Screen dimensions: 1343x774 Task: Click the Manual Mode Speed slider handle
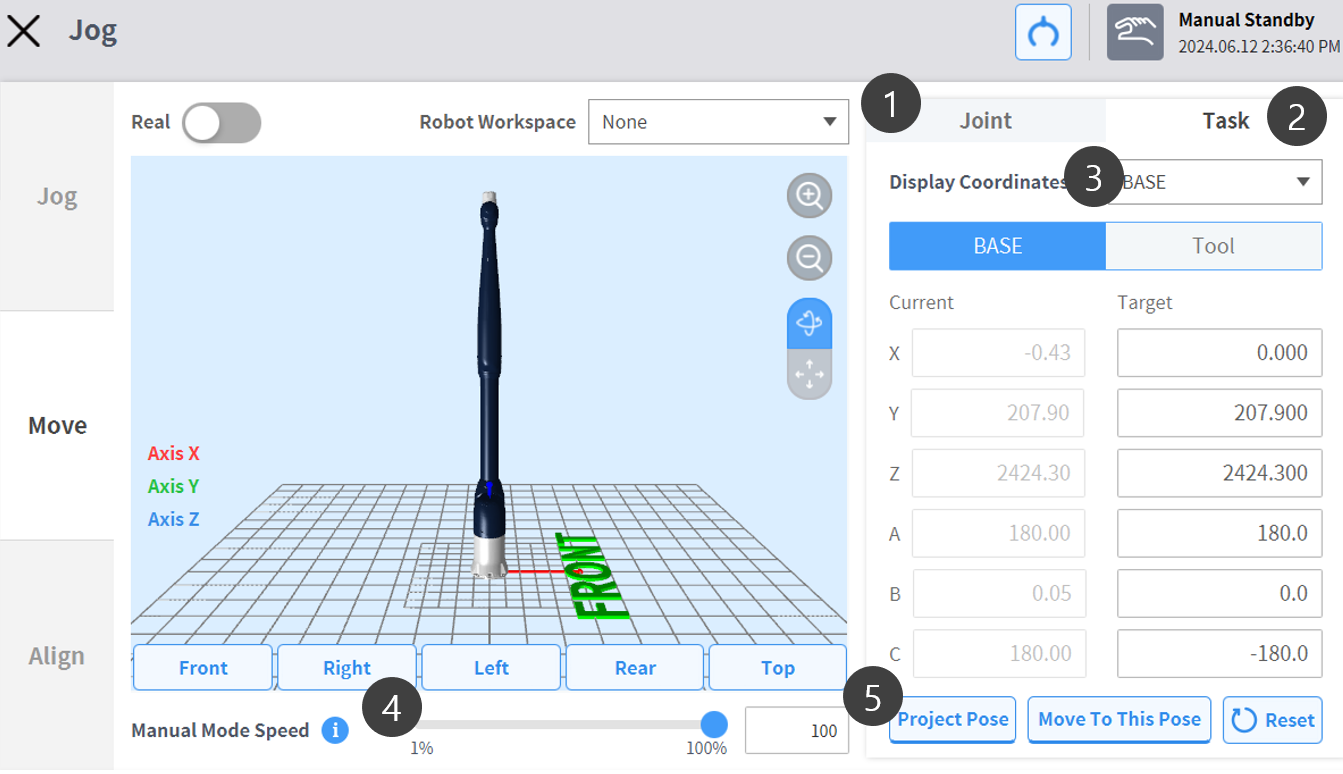click(713, 724)
